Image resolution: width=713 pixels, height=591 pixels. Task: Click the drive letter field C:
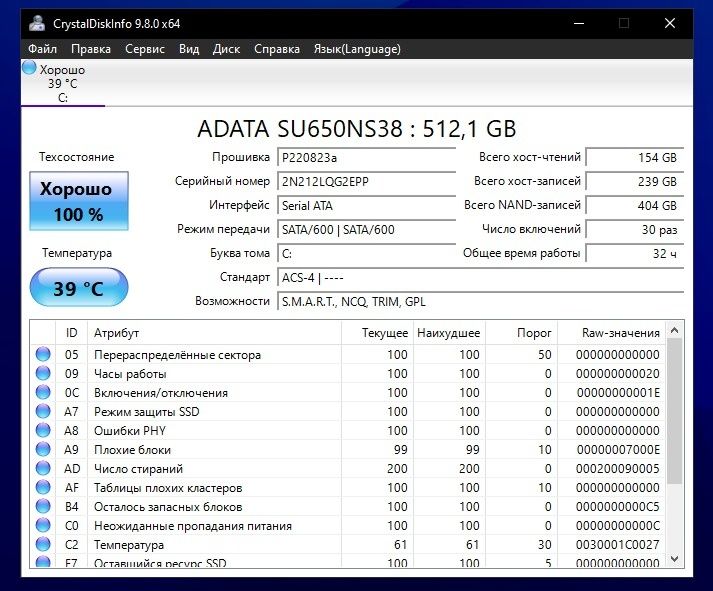pyautogui.click(x=367, y=254)
